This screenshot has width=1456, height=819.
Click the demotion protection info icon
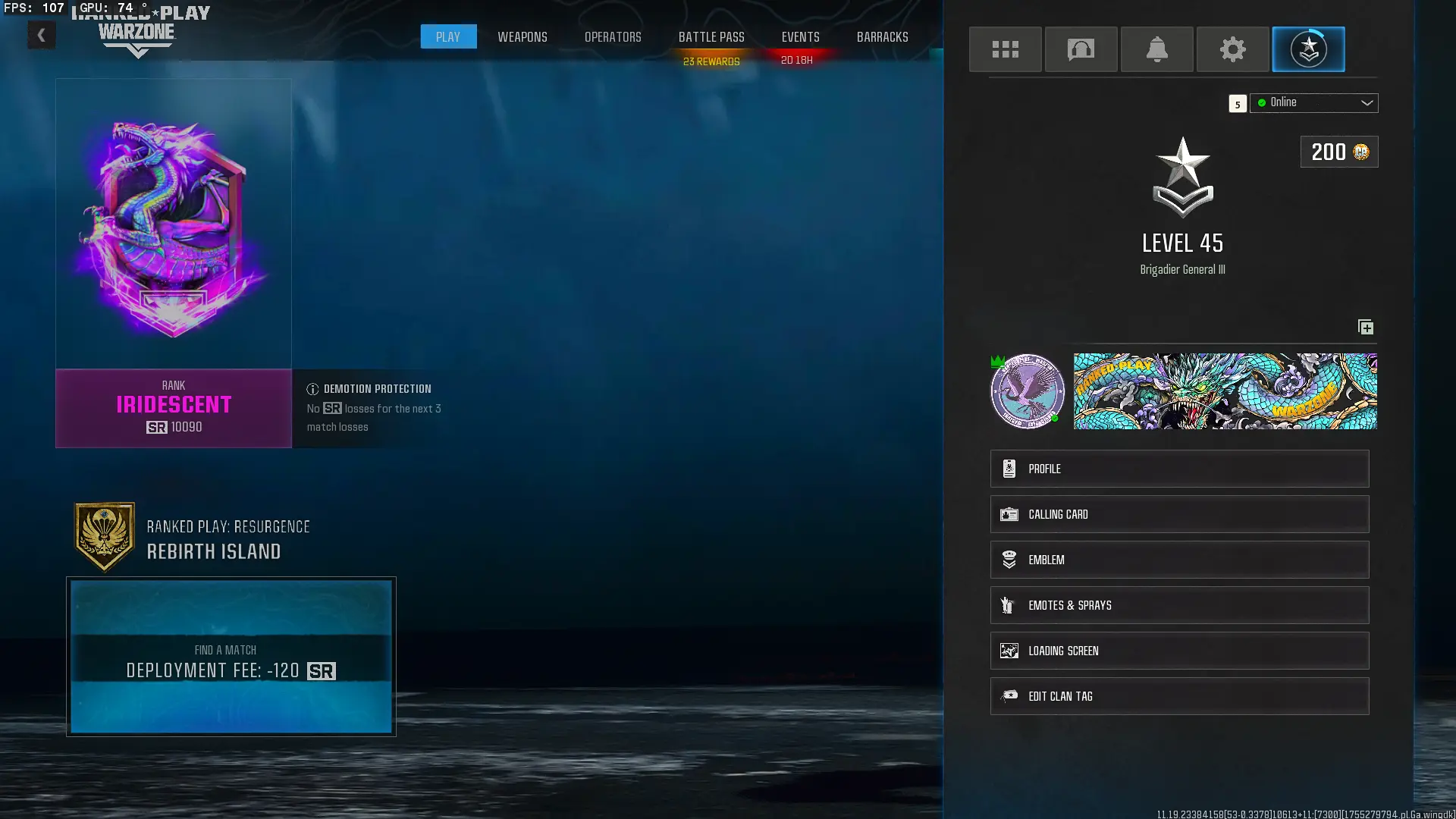click(x=312, y=389)
